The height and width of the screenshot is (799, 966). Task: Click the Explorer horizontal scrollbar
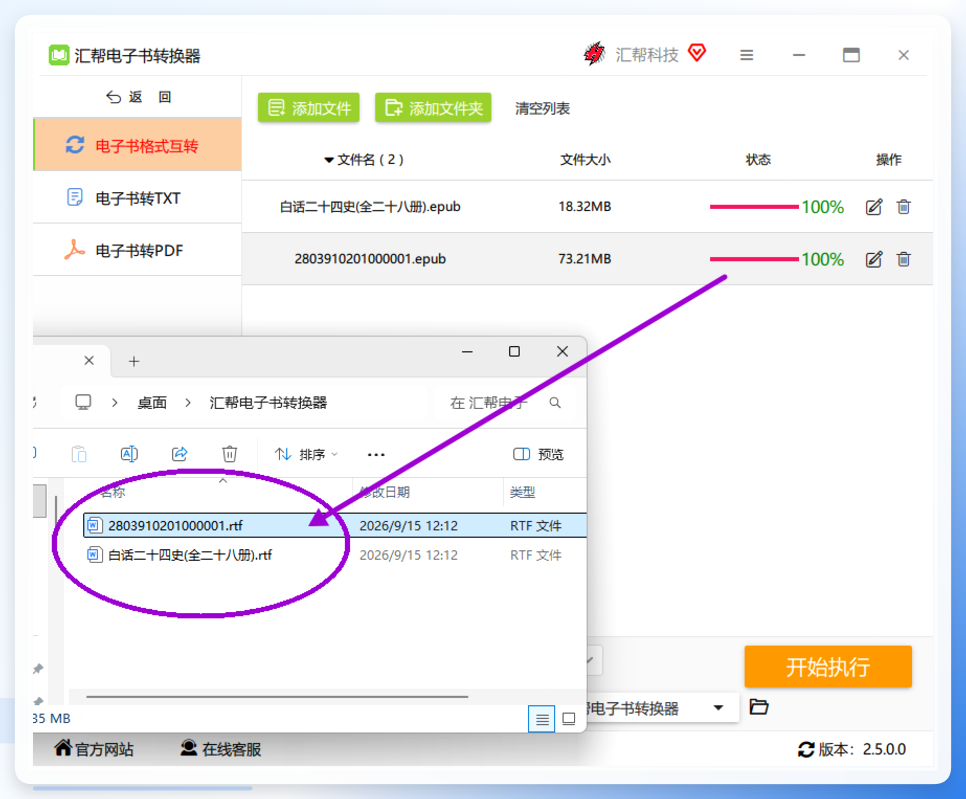[277, 696]
